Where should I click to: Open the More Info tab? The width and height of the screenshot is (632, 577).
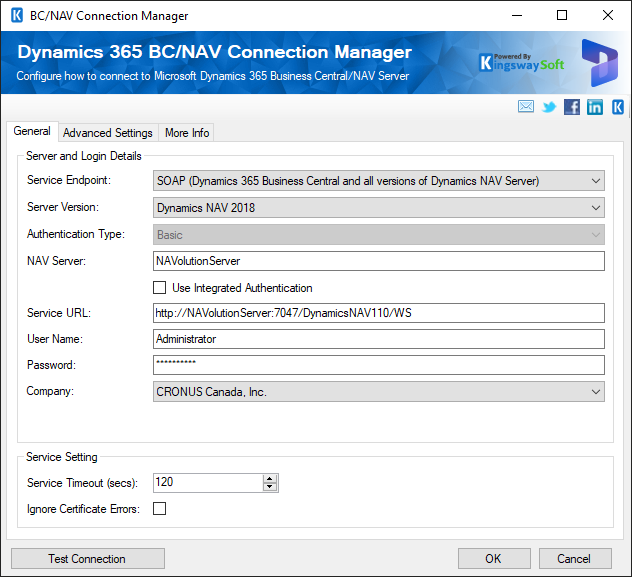point(187,133)
